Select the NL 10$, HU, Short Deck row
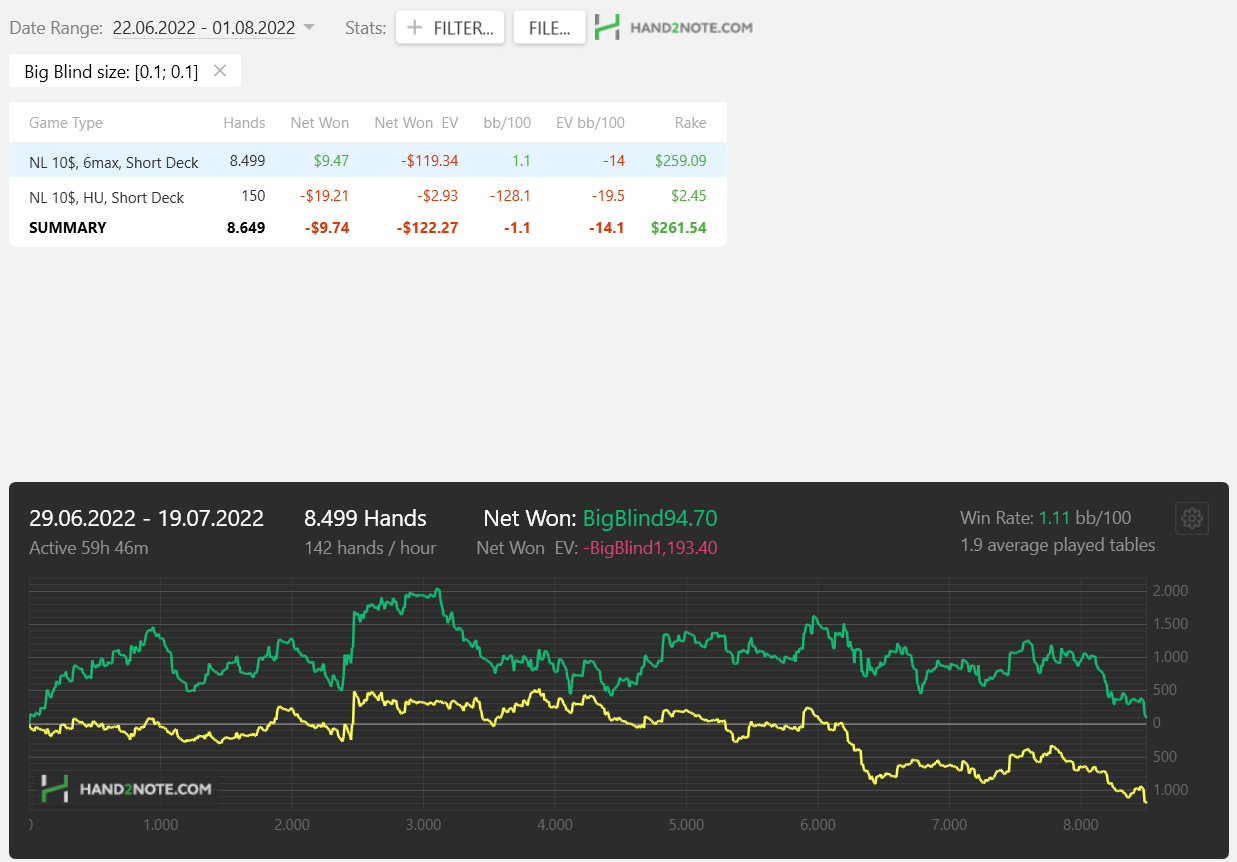The width and height of the screenshot is (1237, 862). (x=368, y=196)
